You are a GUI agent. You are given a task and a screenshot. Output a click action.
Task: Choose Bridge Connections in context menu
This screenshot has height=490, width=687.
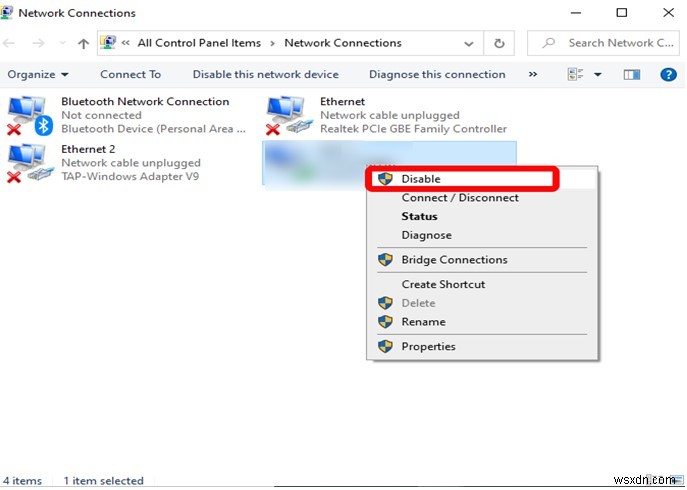(482, 260)
